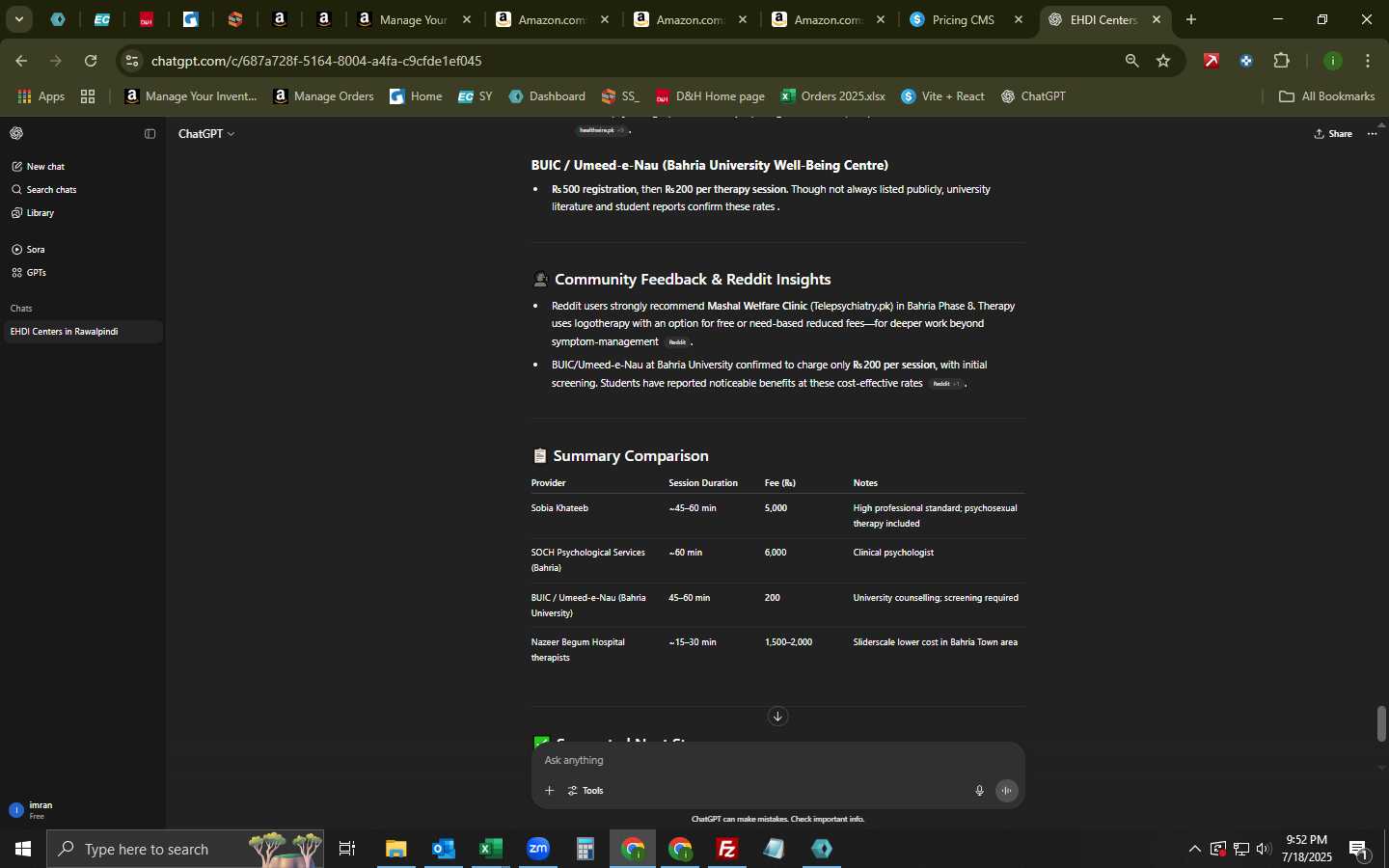
Task: Start dictation with the microphone icon
Action: [979, 791]
